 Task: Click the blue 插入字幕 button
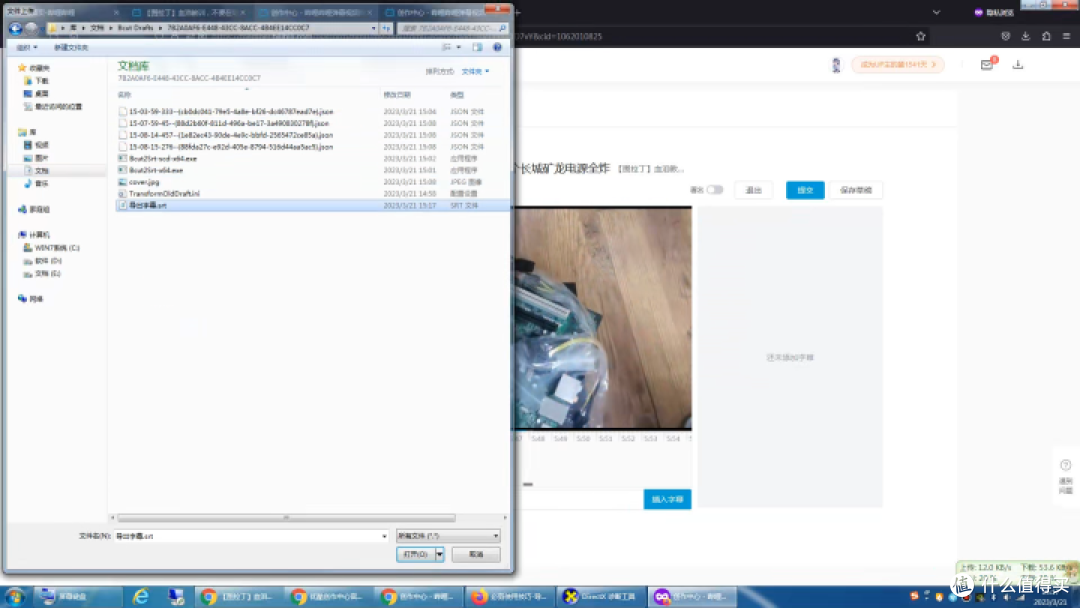(667, 499)
